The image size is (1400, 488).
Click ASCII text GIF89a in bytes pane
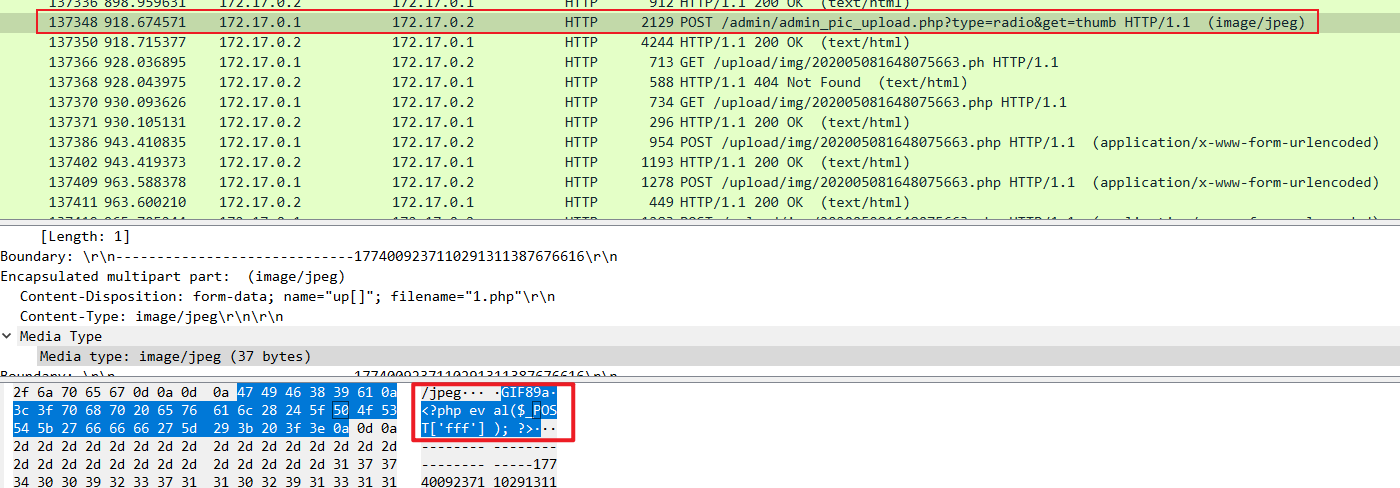pyautogui.click(x=526, y=392)
